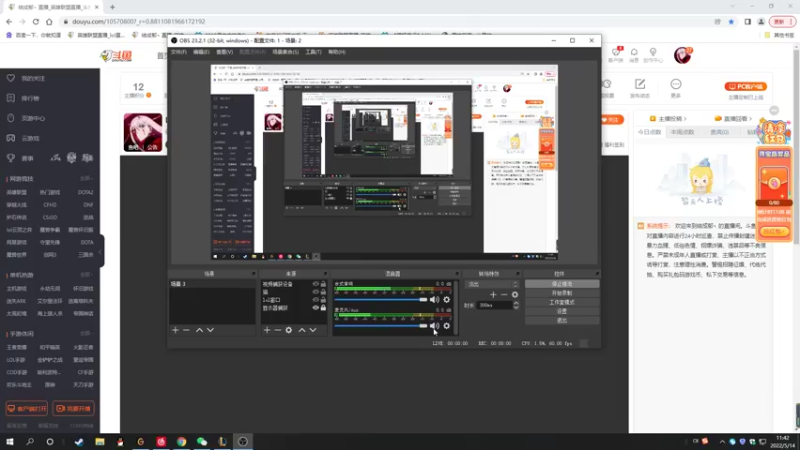Move scene down in Scenes panel
Screen dimensions: 800x450
(210, 330)
